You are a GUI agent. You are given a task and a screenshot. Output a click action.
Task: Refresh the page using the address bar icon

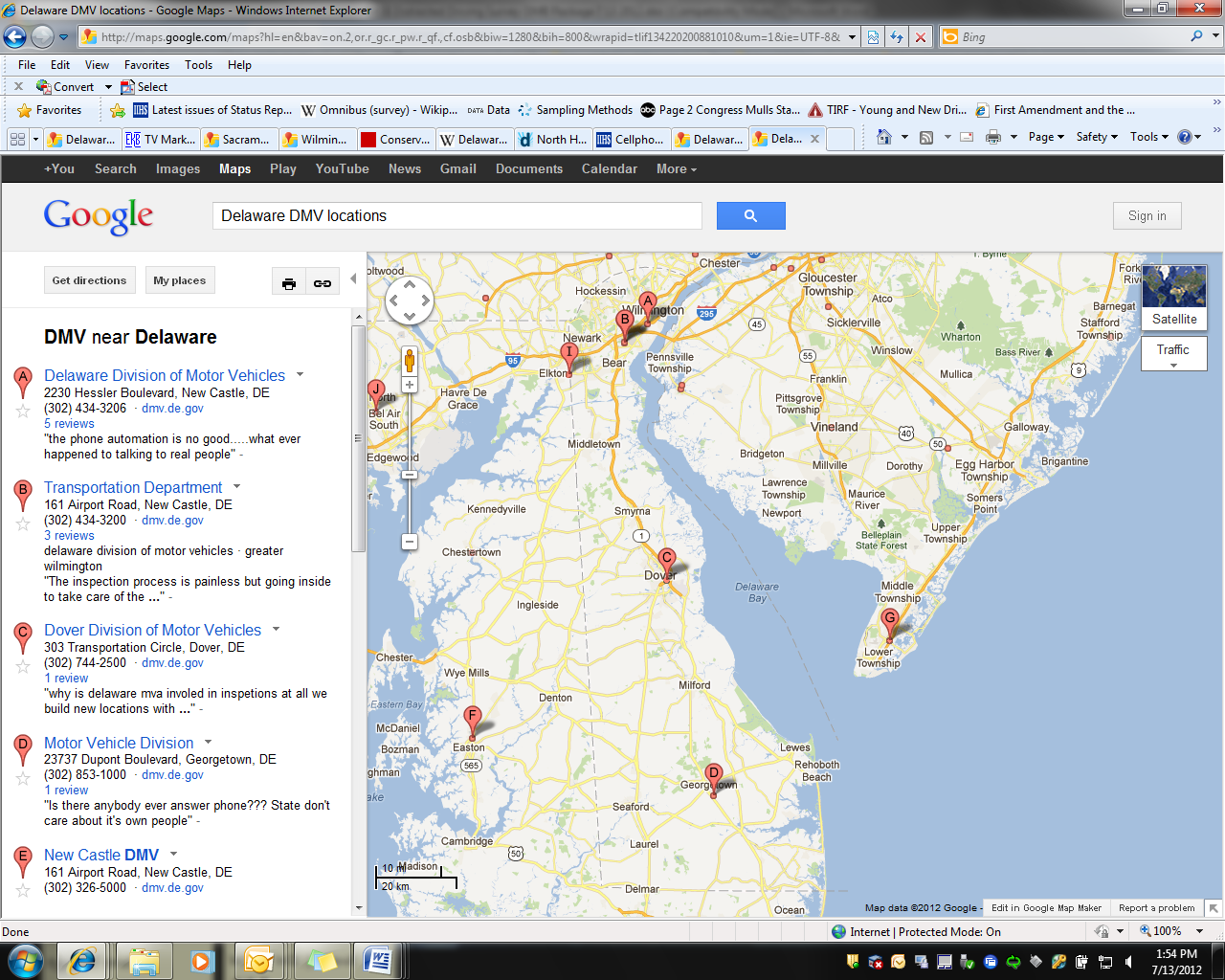pos(897,37)
